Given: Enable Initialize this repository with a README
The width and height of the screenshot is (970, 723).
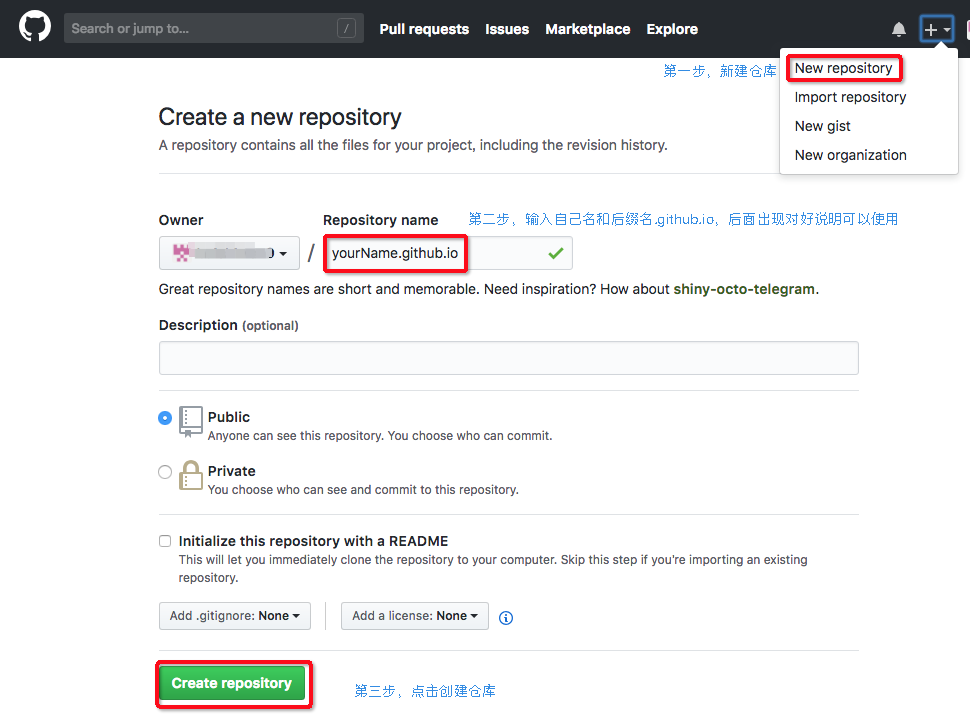Looking at the screenshot, I should point(165,541).
